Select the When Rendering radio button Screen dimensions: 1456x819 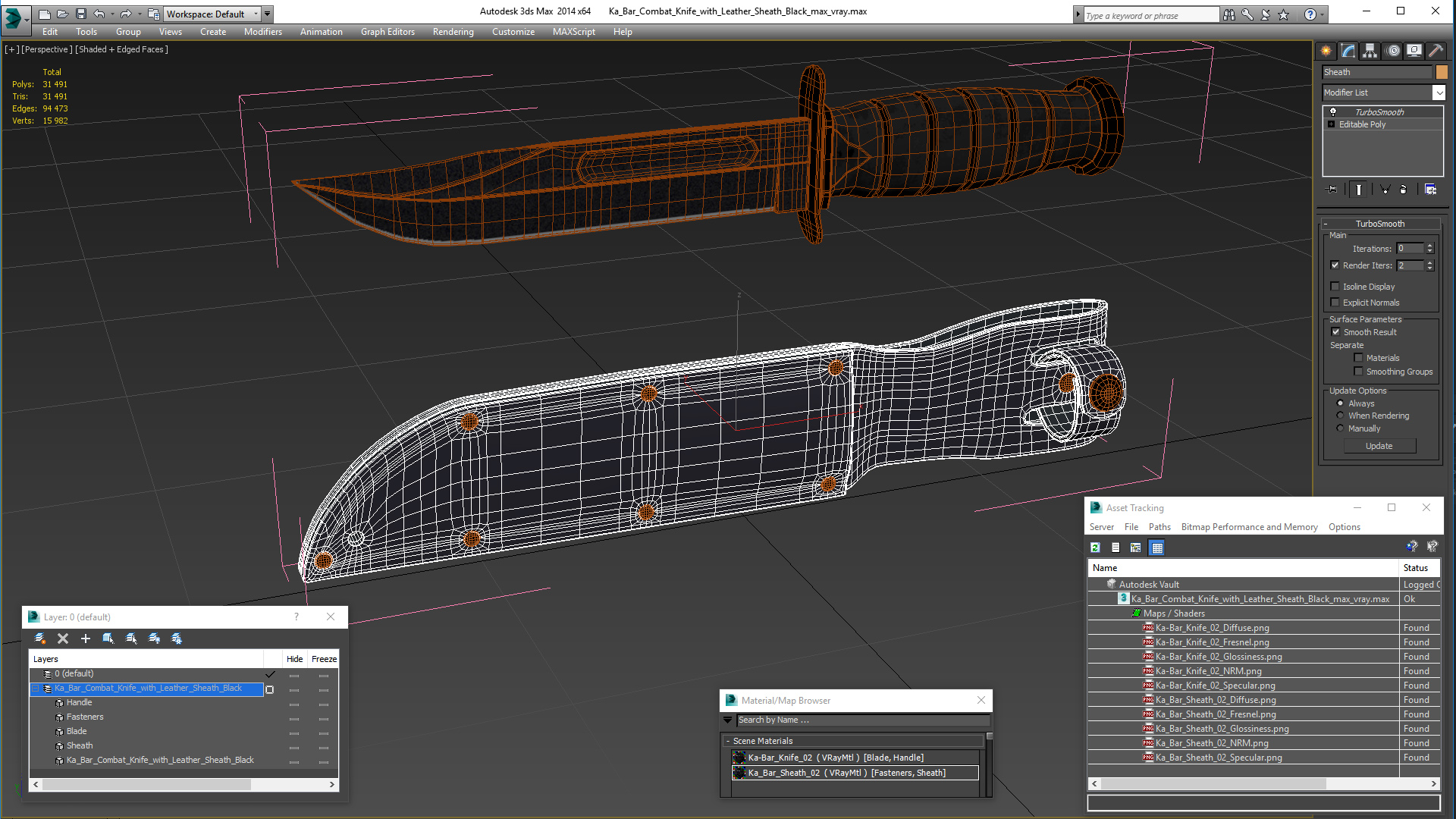tap(1340, 416)
